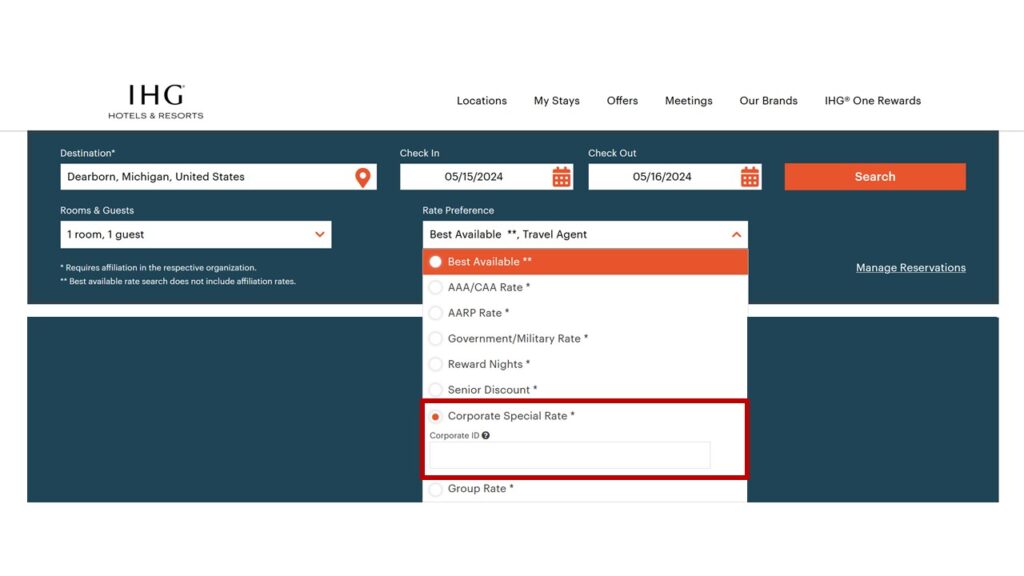
Task: Go to My Stays
Action: (556, 101)
